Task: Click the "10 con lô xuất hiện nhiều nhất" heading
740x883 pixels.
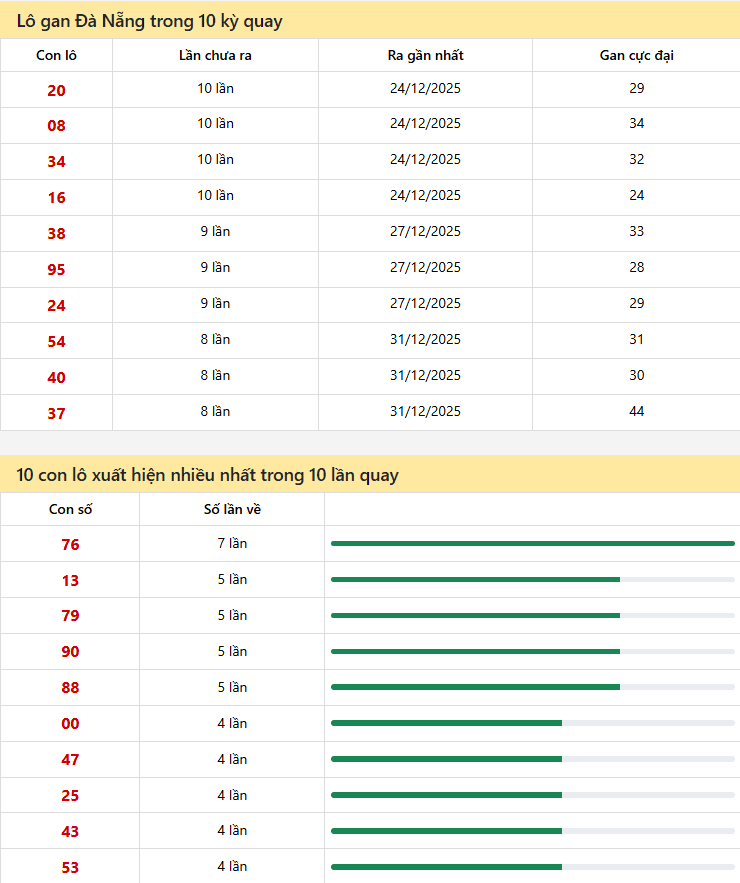Action: pos(208,474)
